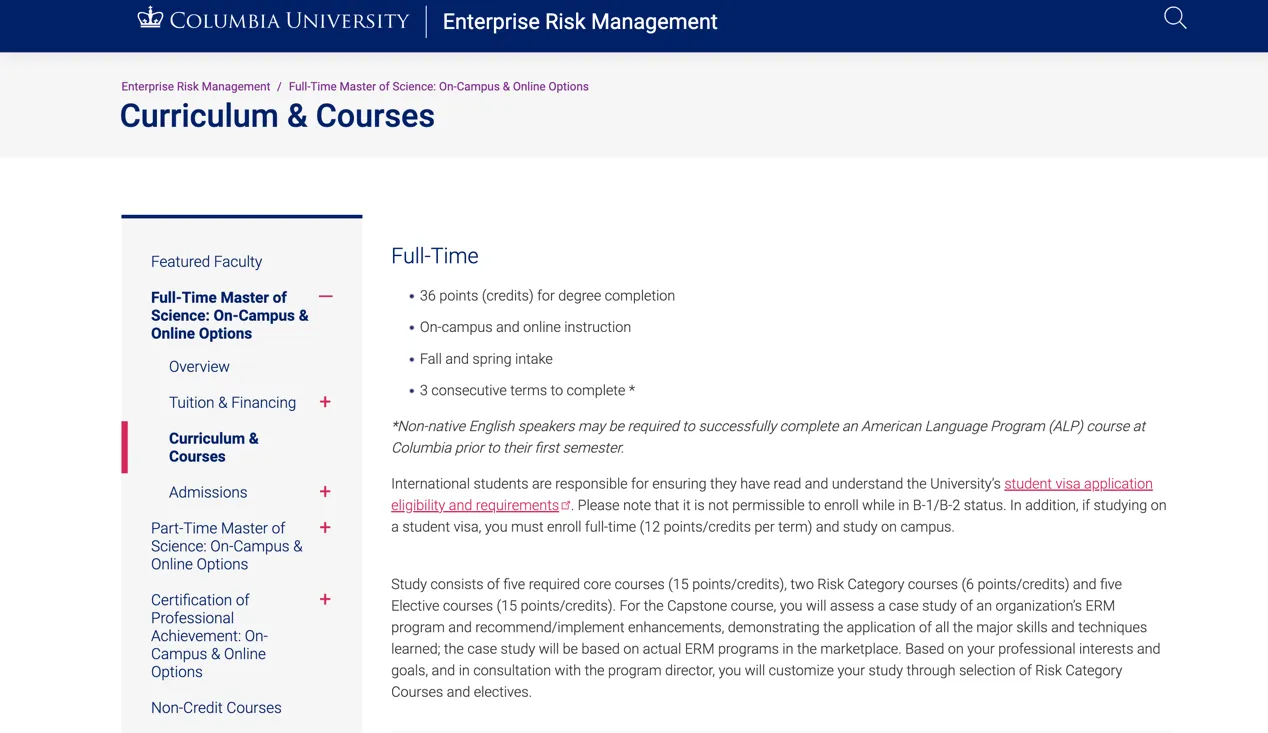This screenshot has width=1268, height=733.
Task: Expand the Admissions submenu
Action: click(325, 492)
